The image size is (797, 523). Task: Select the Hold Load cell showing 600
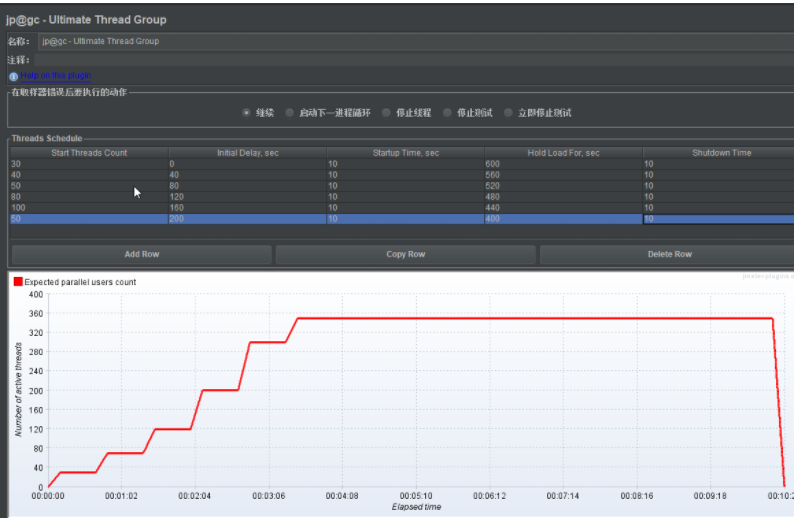[563, 164]
